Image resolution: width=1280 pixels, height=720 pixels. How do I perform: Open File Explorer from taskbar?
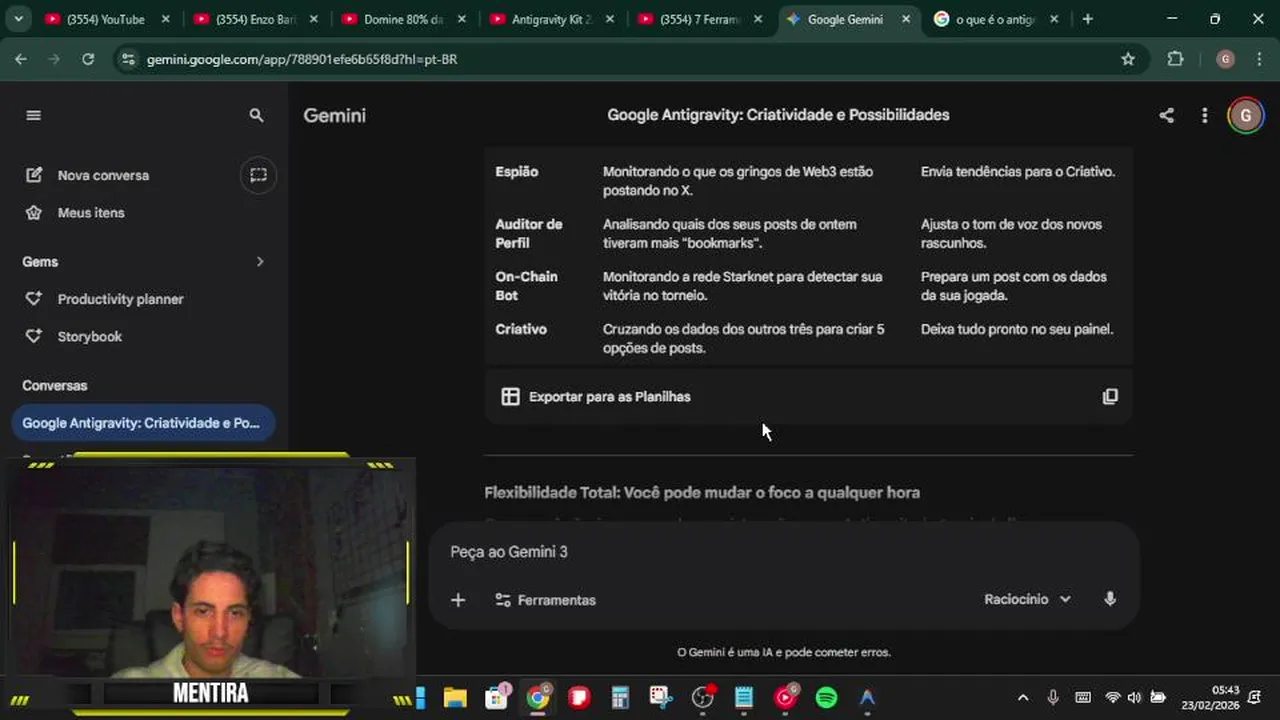[x=455, y=698]
